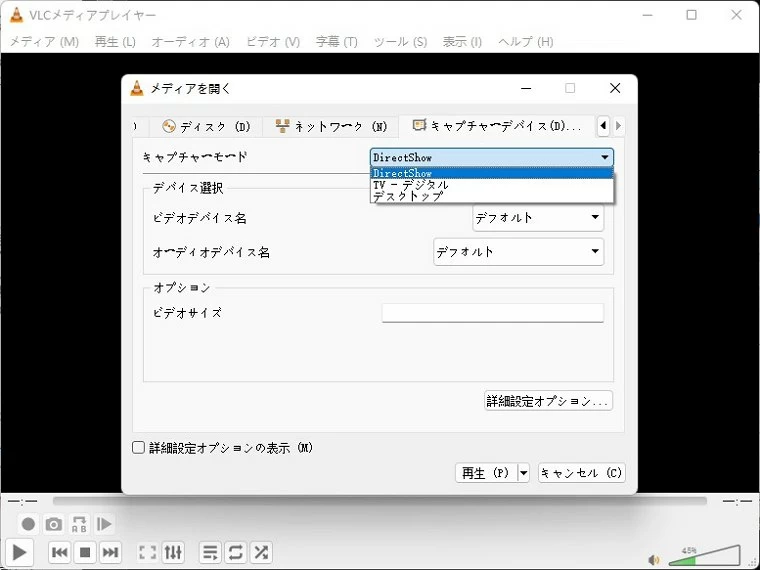Viewport: 760px width, 570px height.
Task: Select the キャプチャーデバイス tab
Action: pos(496,126)
